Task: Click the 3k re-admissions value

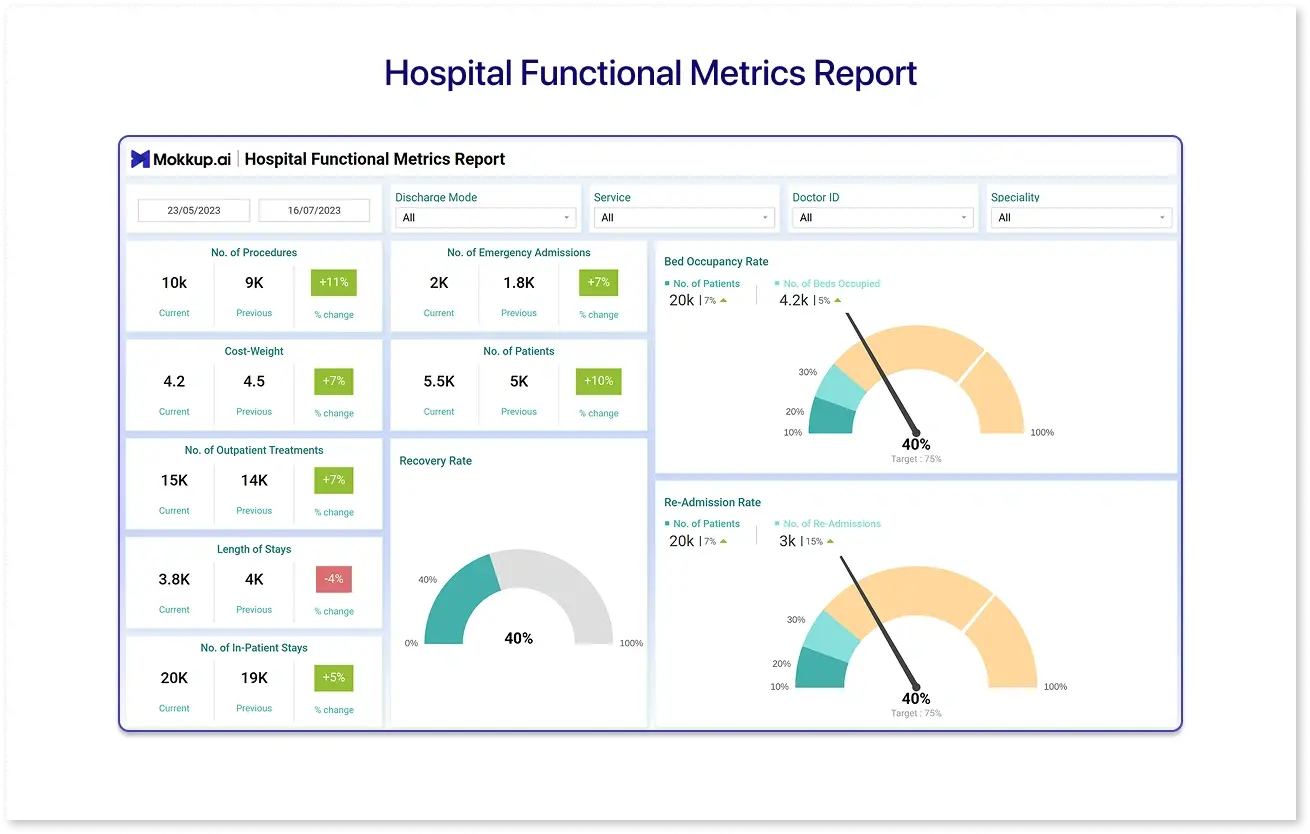Action: (788, 541)
